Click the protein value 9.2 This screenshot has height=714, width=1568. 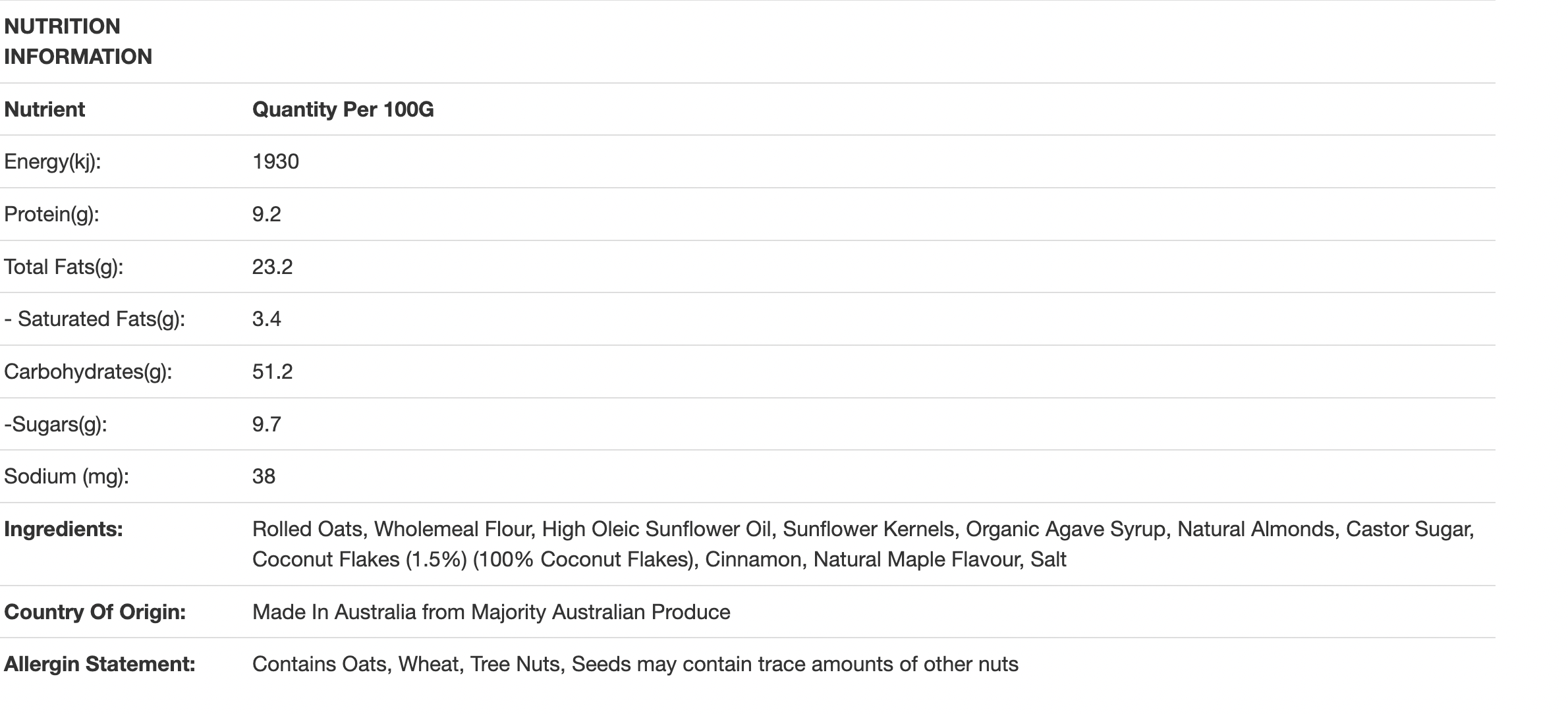point(266,214)
